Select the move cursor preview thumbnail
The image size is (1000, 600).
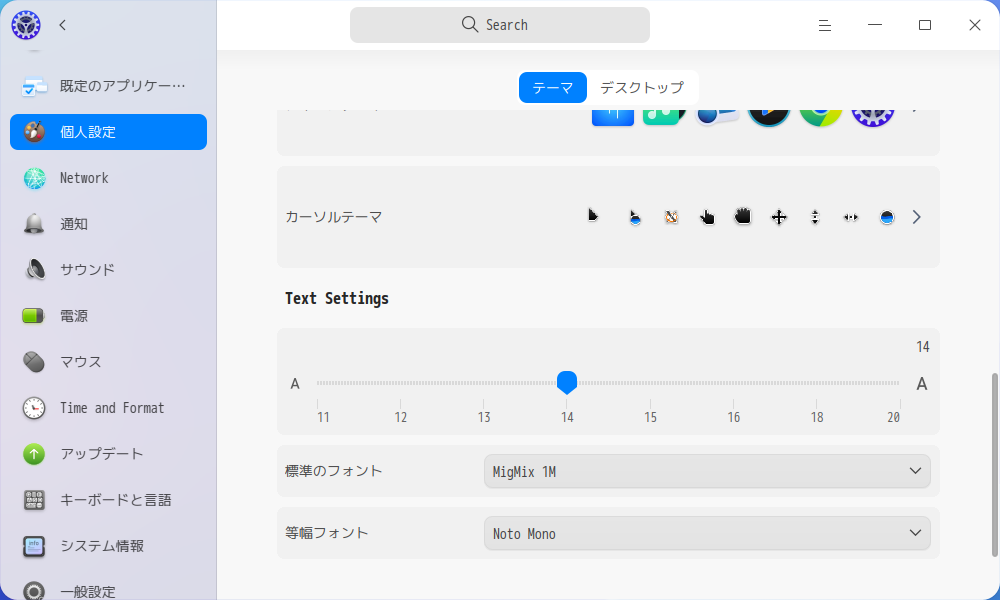(x=778, y=216)
